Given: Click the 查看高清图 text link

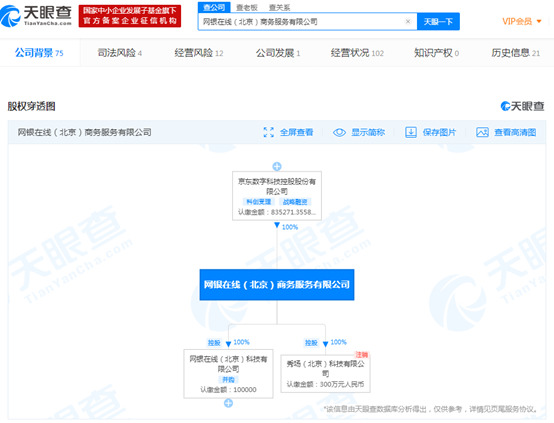Looking at the screenshot, I should pyautogui.click(x=515, y=132).
